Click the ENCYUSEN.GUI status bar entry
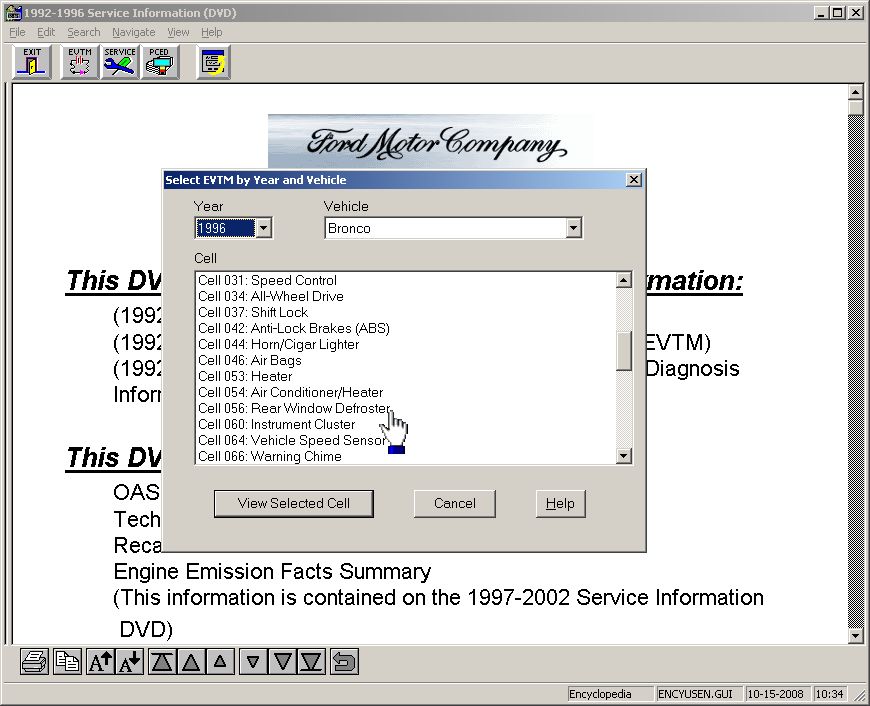The height and width of the screenshot is (706, 870). (699, 694)
